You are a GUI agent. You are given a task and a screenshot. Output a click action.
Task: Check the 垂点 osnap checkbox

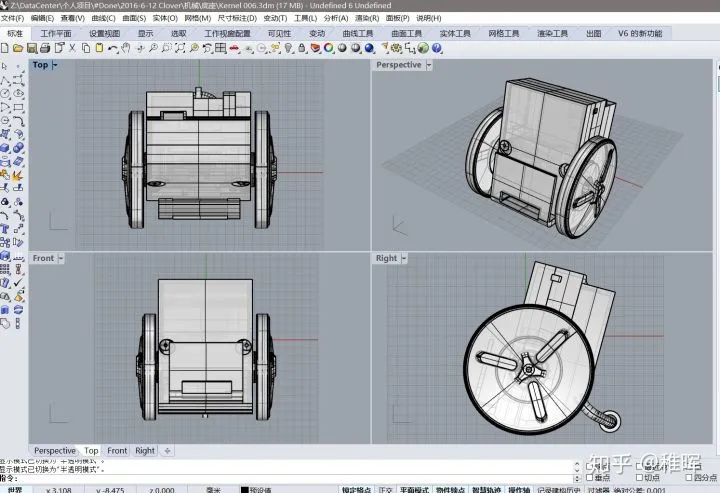click(x=591, y=477)
